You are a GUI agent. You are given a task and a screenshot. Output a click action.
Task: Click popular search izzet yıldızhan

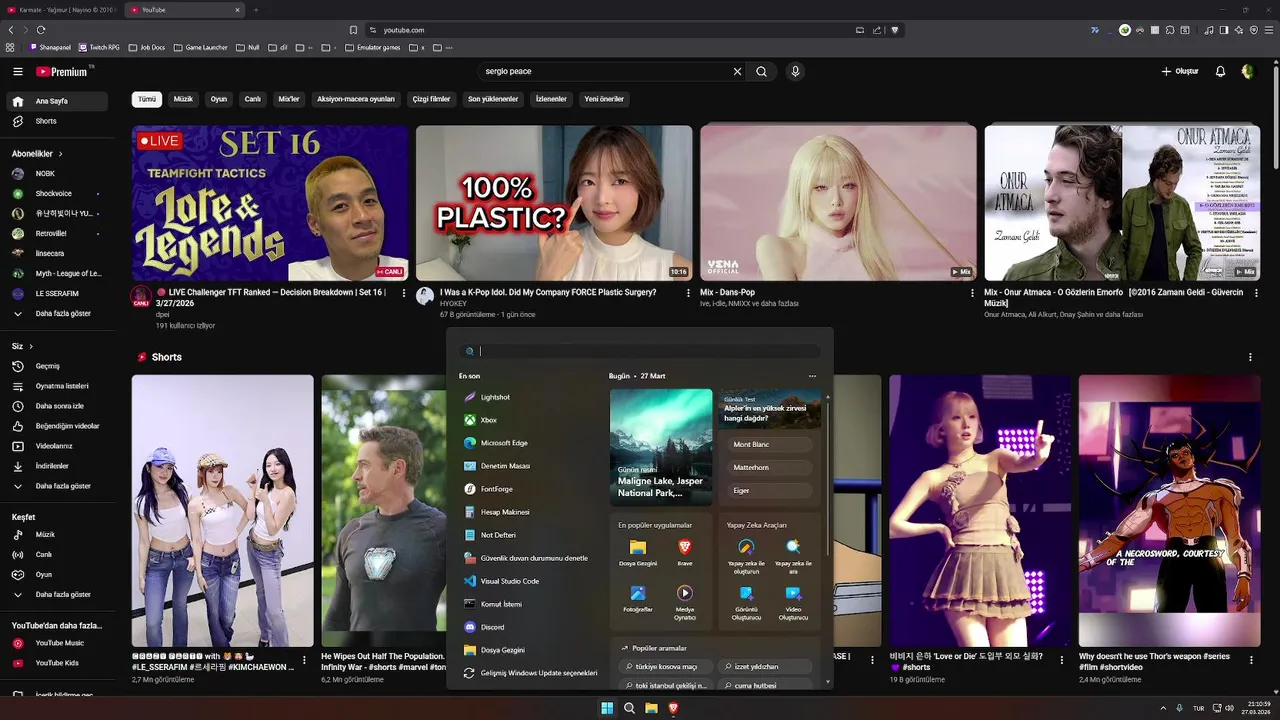click(x=763, y=666)
